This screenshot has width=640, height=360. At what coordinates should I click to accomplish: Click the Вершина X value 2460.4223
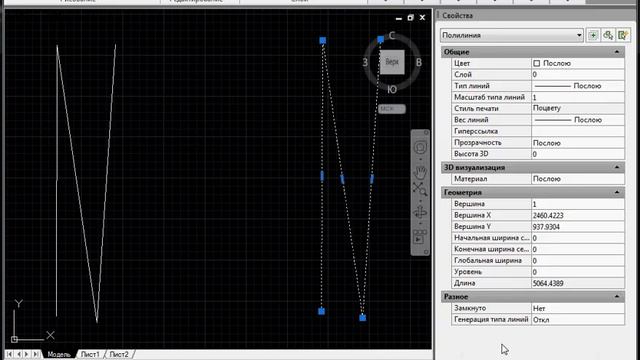pyautogui.click(x=578, y=215)
